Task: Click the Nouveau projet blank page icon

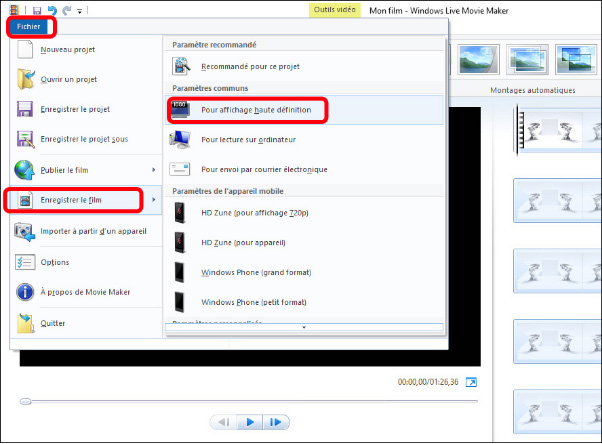Action: 25,50
